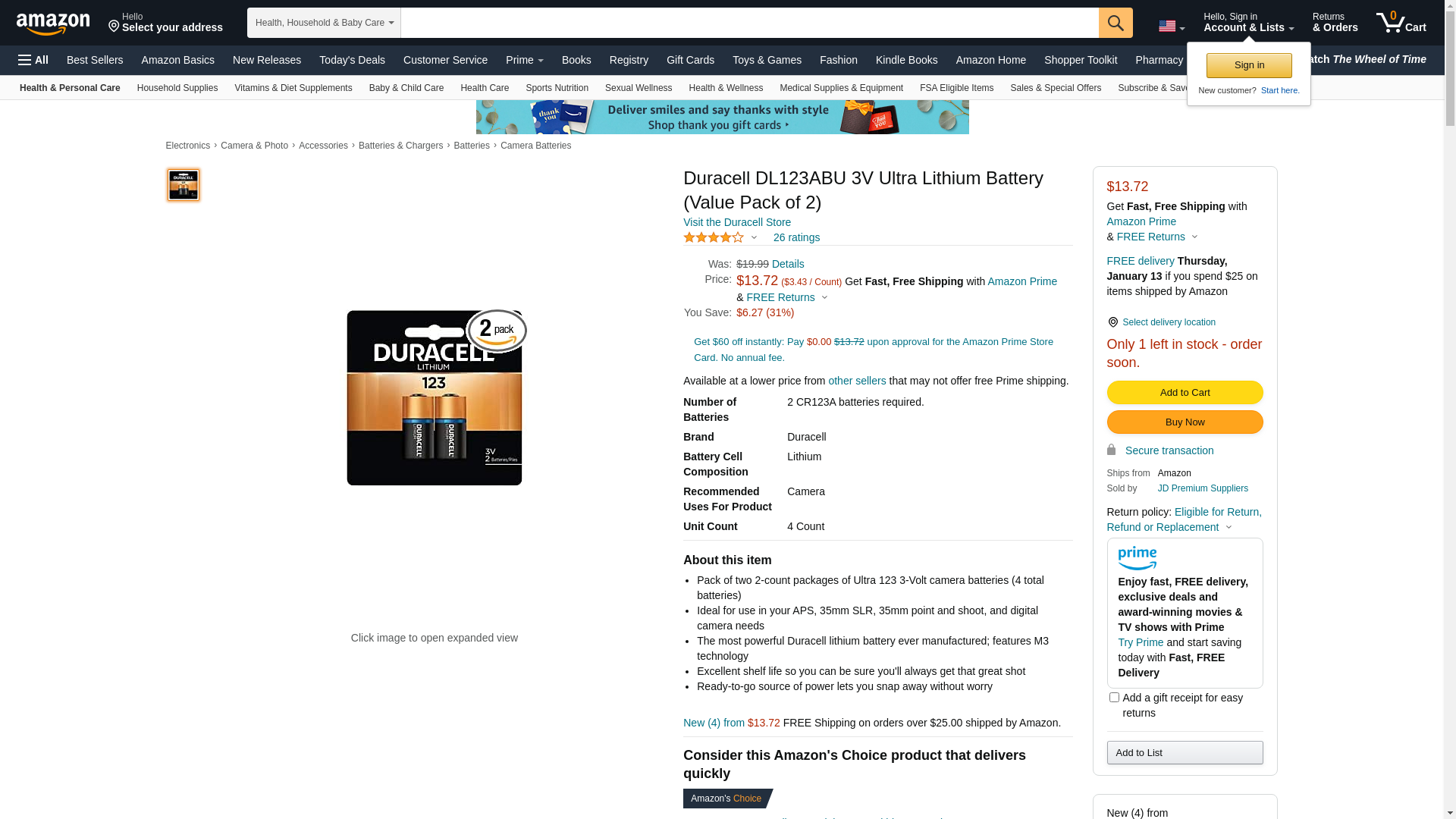1456x819 pixels.
Task: Select the Duracell battery thumbnail image
Action: [184, 185]
